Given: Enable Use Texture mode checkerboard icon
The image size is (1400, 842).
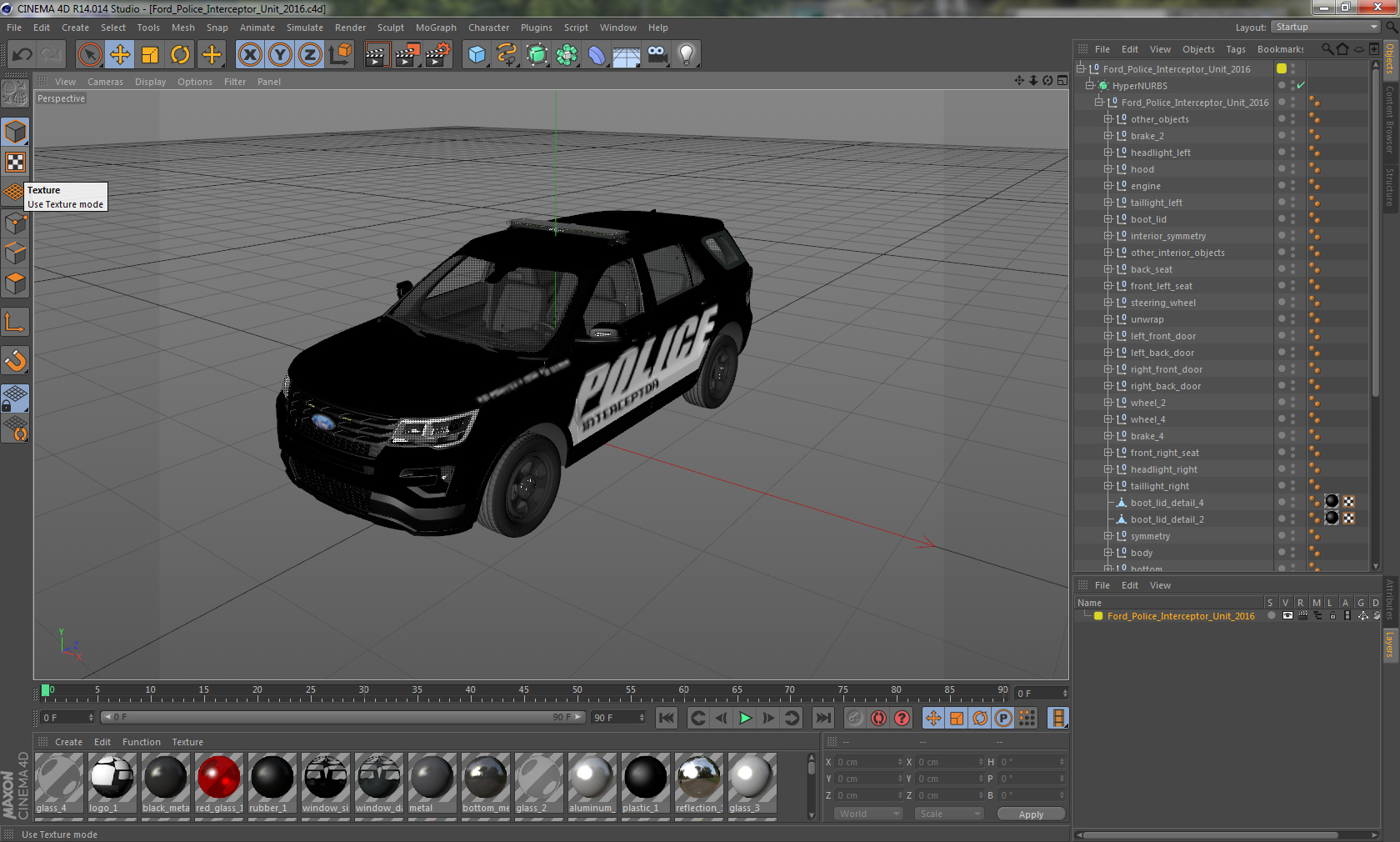Looking at the screenshot, I should point(15,162).
